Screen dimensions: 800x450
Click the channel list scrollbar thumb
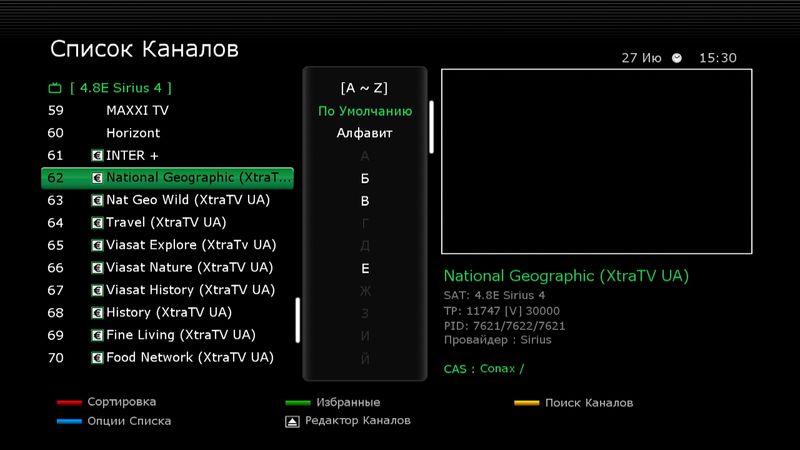[x=297, y=320]
